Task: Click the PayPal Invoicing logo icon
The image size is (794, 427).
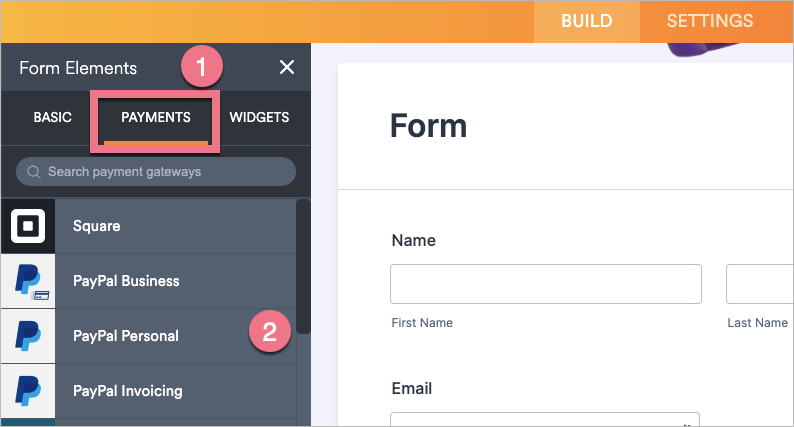Action: click(27, 391)
